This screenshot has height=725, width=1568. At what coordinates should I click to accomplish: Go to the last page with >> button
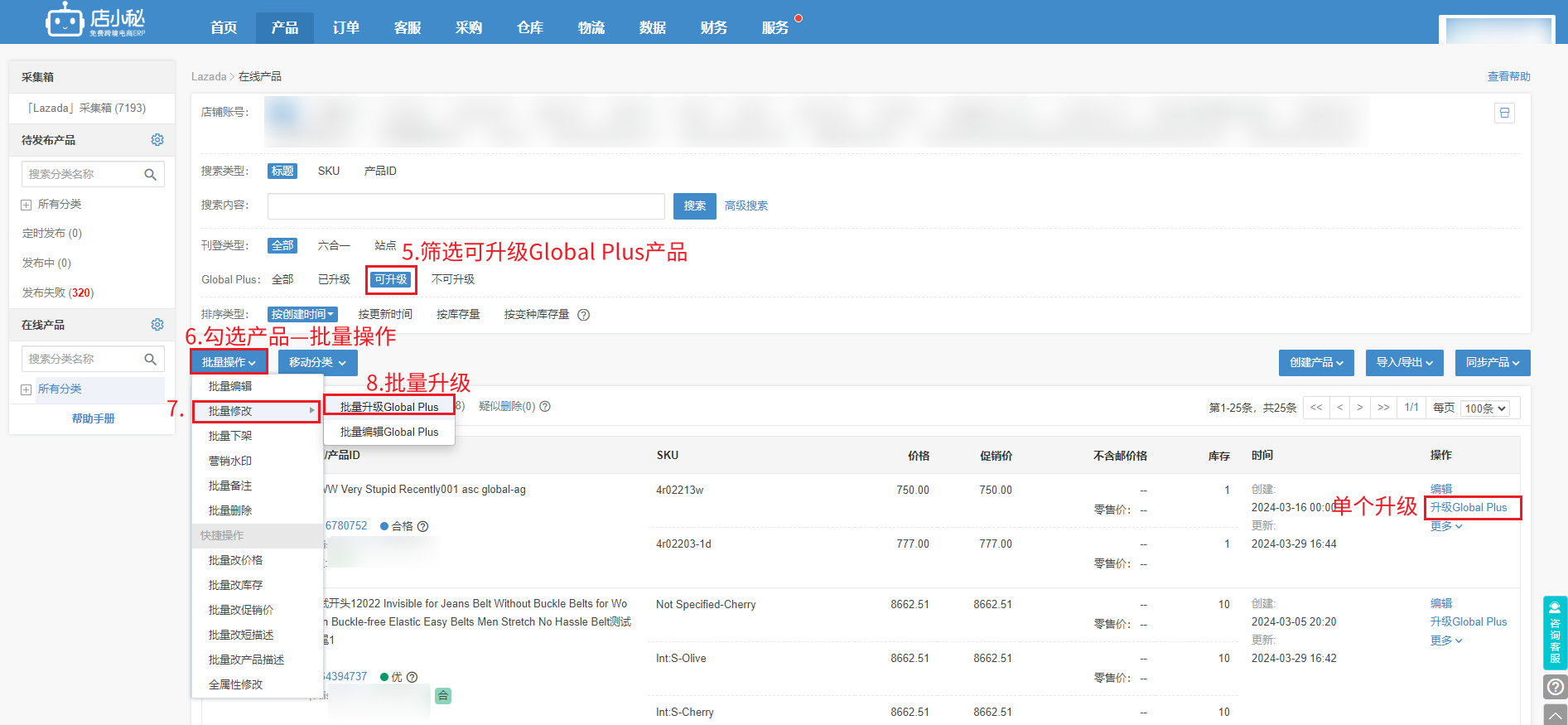[x=1383, y=408]
